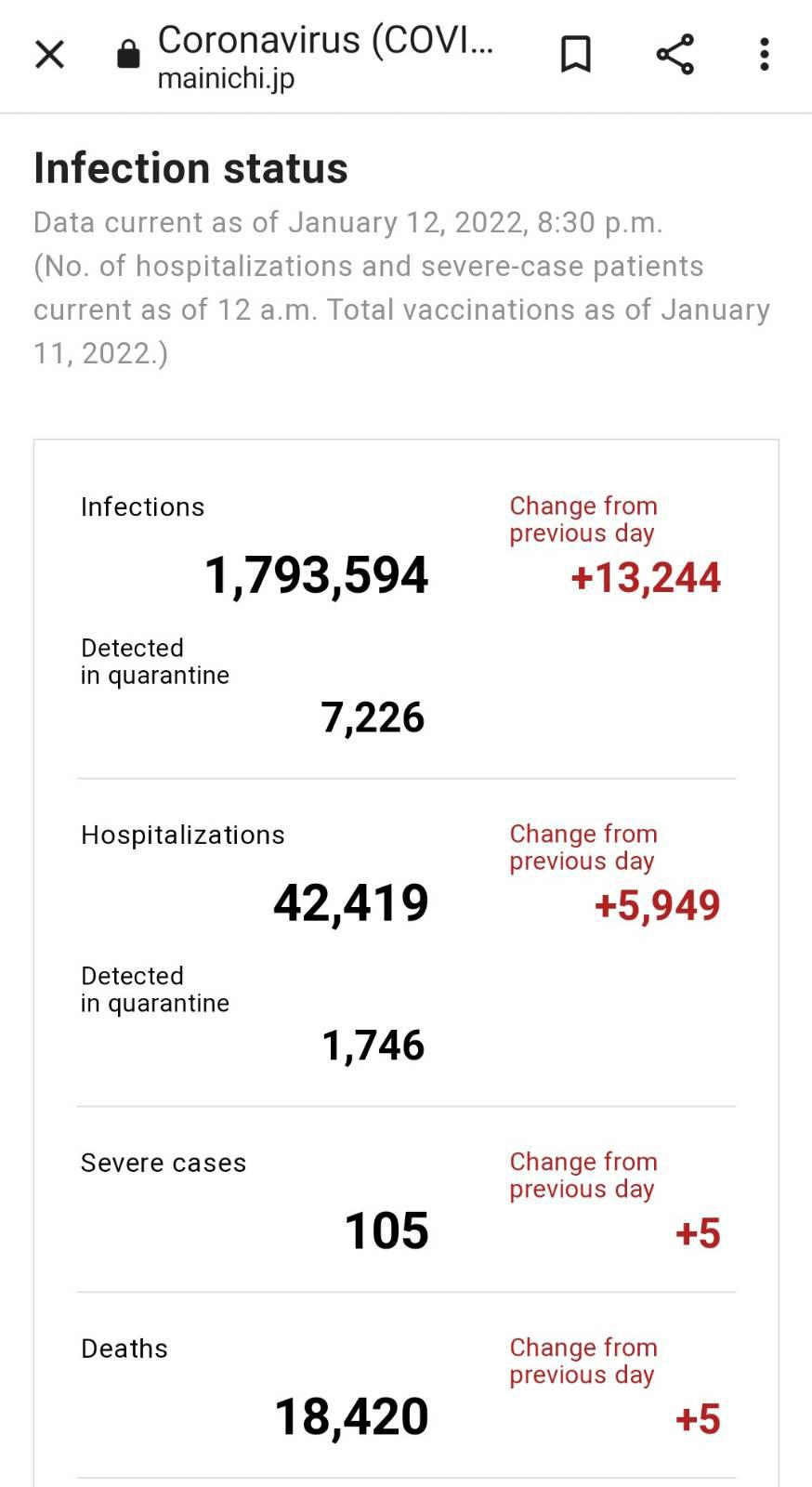Image resolution: width=812 pixels, height=1487 pixels.
Task: Tap the Severe cases label
Action: [164, 1163]
